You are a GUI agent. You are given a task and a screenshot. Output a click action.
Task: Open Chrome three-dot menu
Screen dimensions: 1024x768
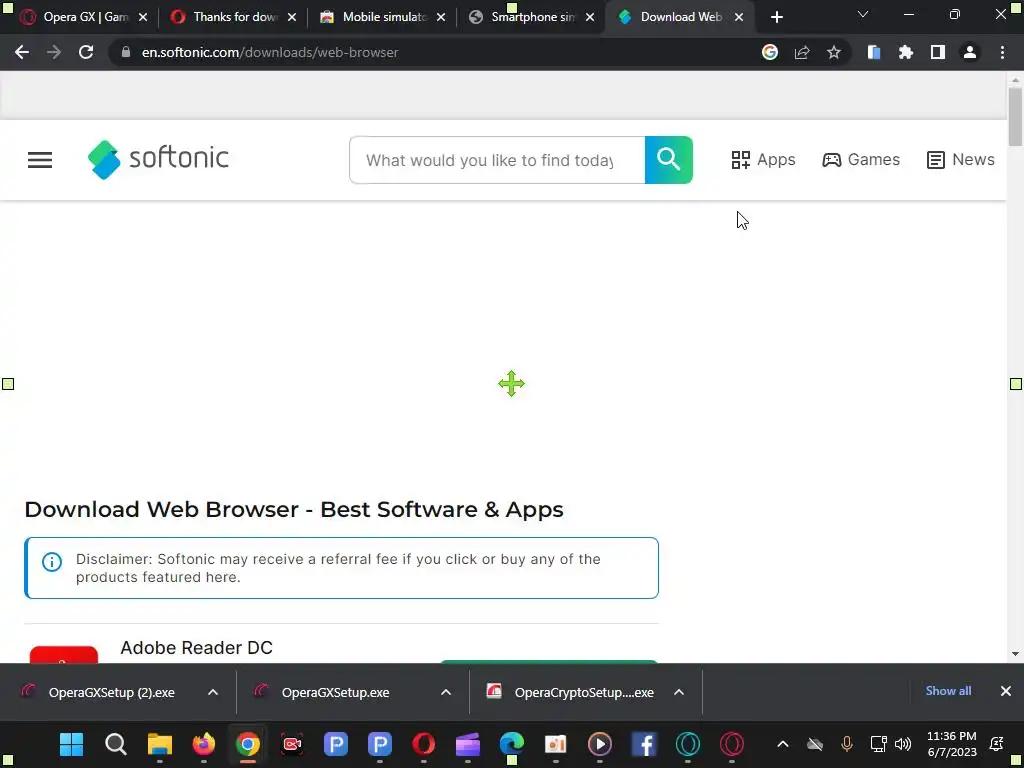[x=1002, y=52]
